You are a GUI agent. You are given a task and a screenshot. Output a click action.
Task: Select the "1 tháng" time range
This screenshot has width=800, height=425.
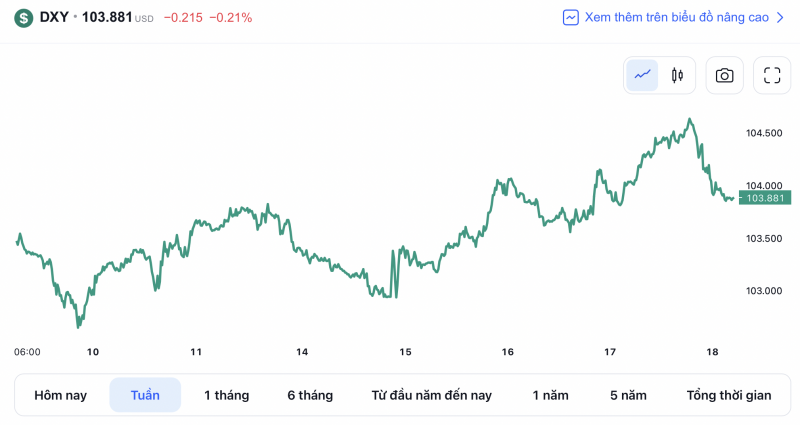click(x=226, y=395)
